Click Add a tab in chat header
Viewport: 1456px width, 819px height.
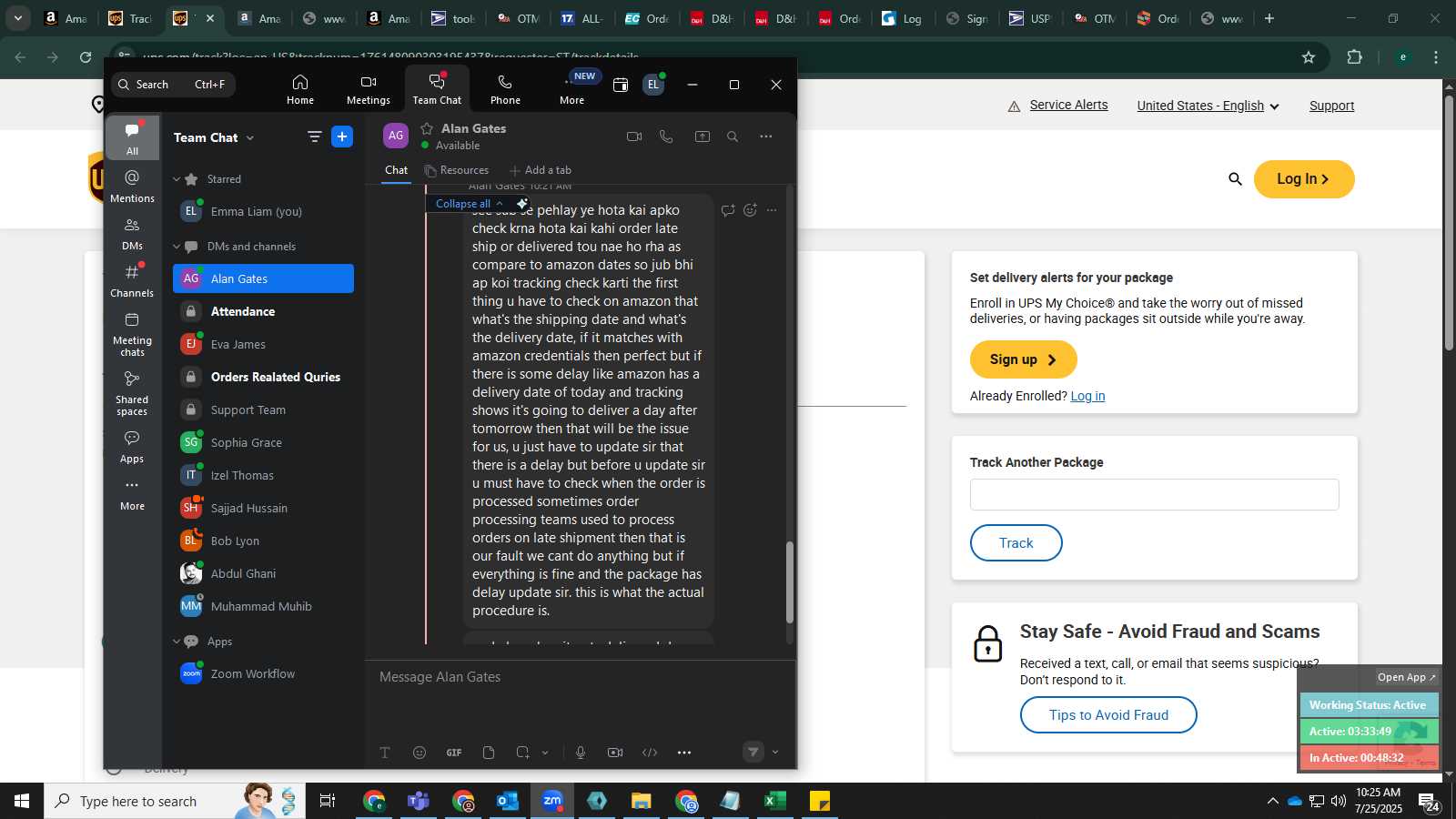(541, 170)
